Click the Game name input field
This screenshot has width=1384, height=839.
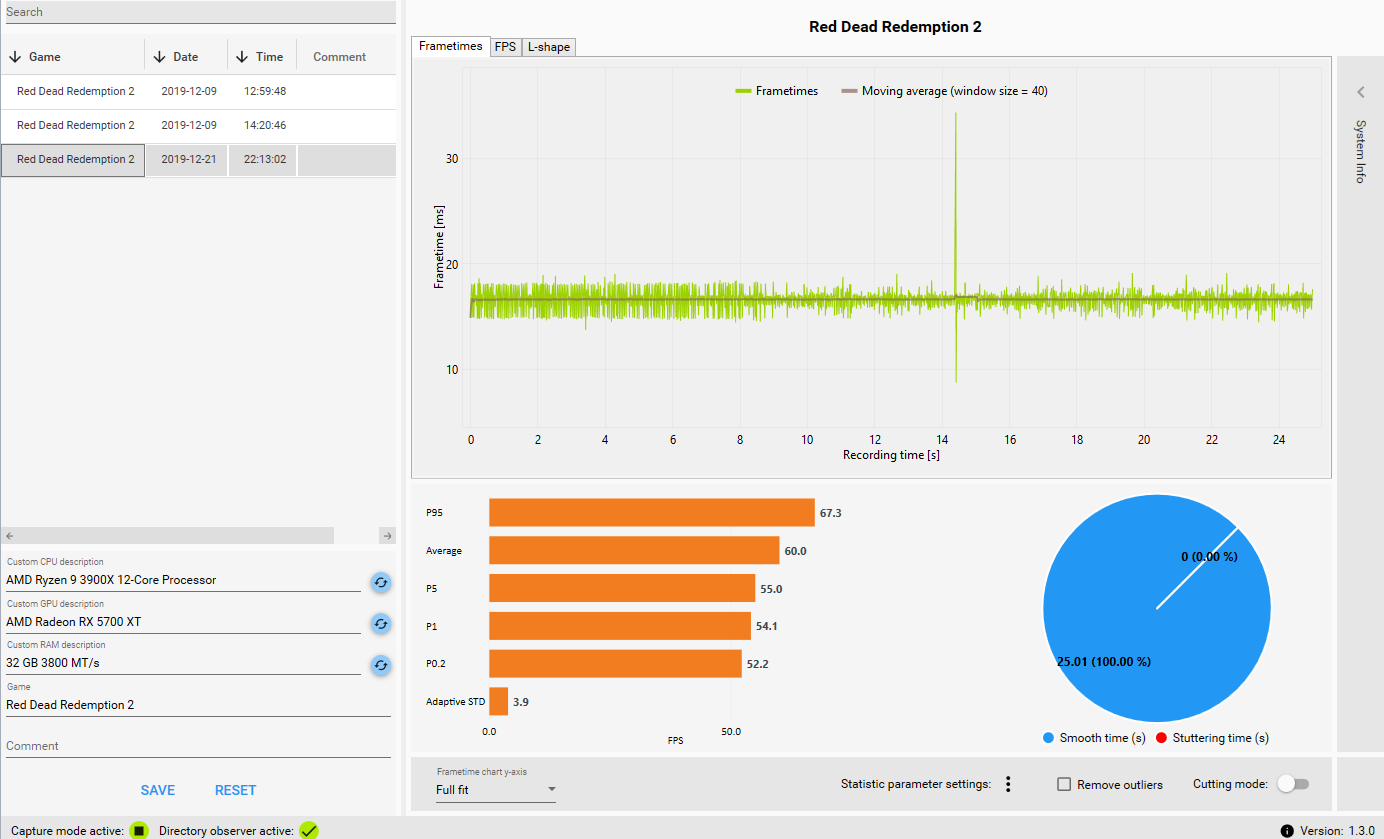(198, 705)
